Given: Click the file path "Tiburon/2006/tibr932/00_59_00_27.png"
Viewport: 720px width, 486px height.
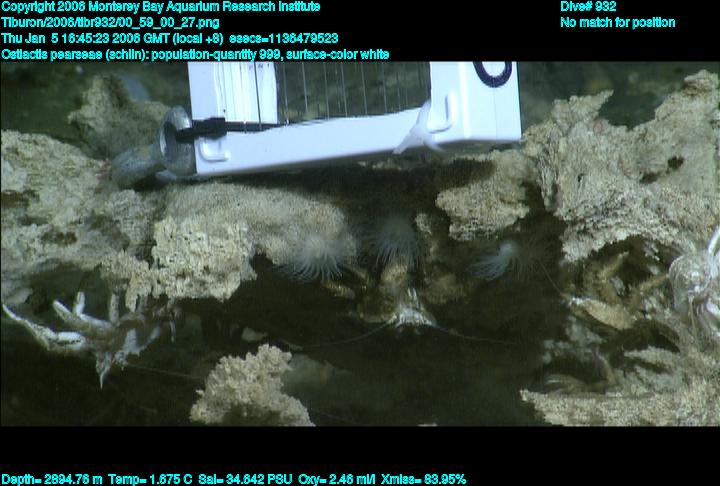Looking at the screenshot, I should click(x=110, y=23).
